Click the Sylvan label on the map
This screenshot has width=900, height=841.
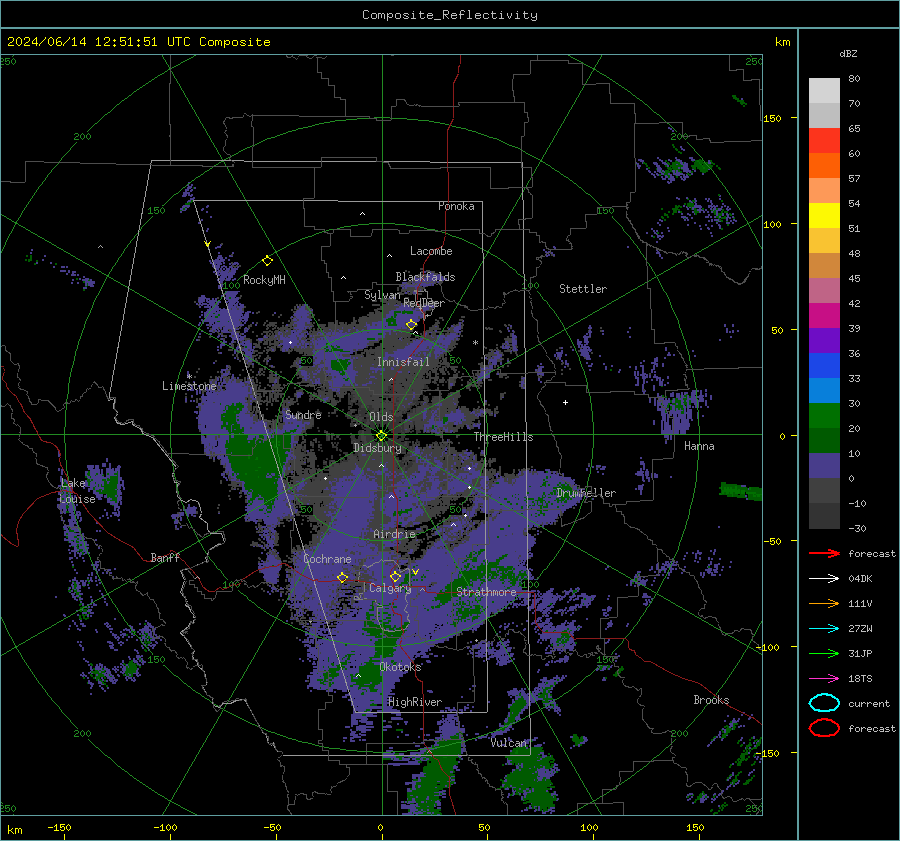382,295
